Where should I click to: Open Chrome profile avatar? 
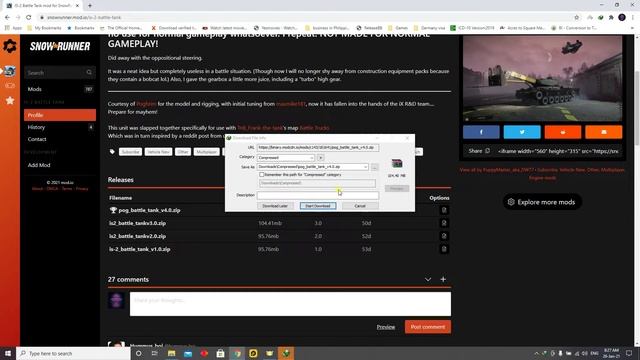(x=622, y=18)
